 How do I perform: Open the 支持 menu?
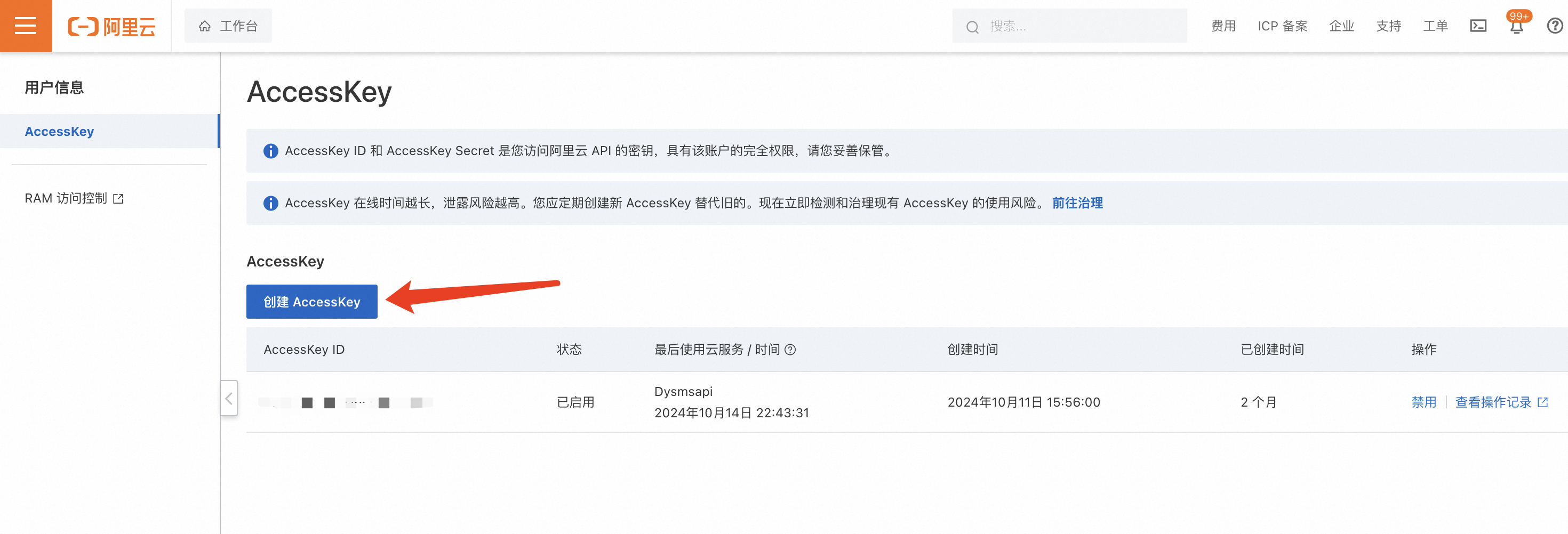[x=1388, y=26]
